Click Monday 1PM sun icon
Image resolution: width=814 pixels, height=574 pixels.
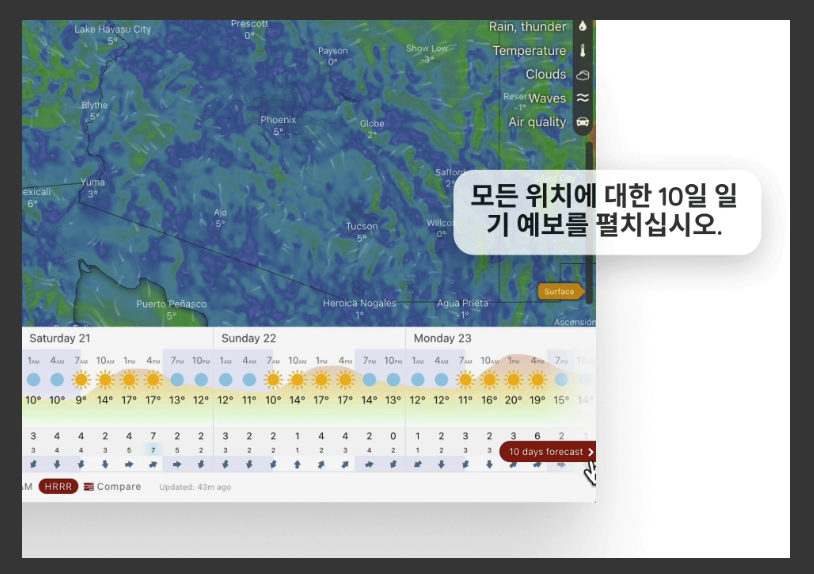tap(513, 379)
